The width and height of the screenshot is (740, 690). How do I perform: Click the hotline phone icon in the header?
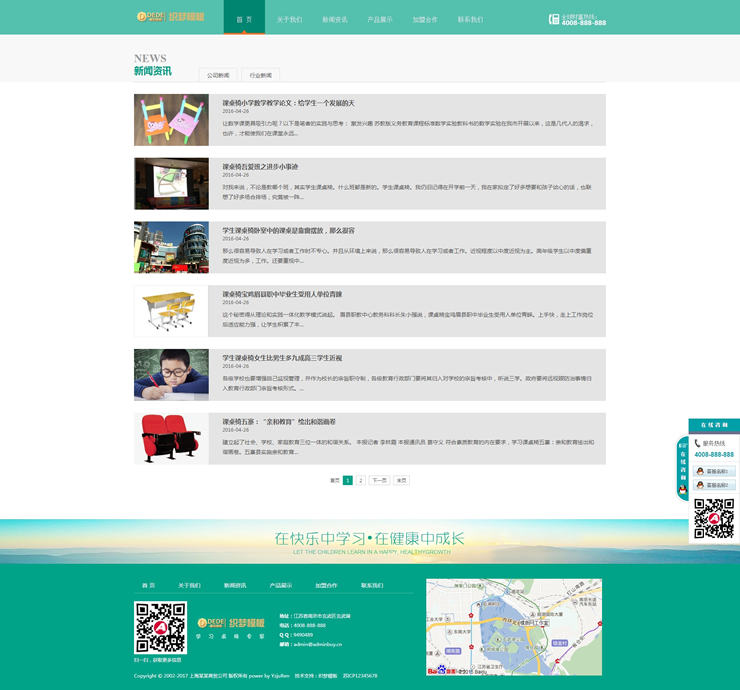pos(554,19)
